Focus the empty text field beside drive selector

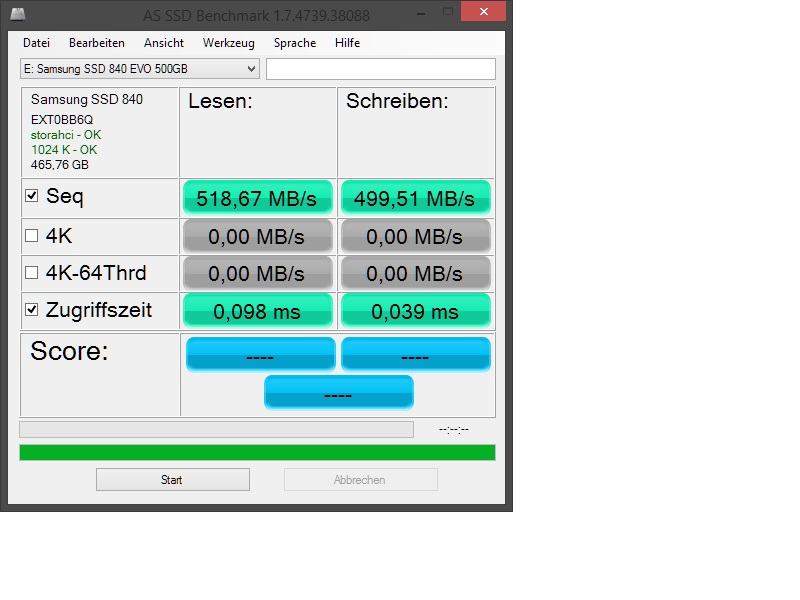tap(381, 69)
